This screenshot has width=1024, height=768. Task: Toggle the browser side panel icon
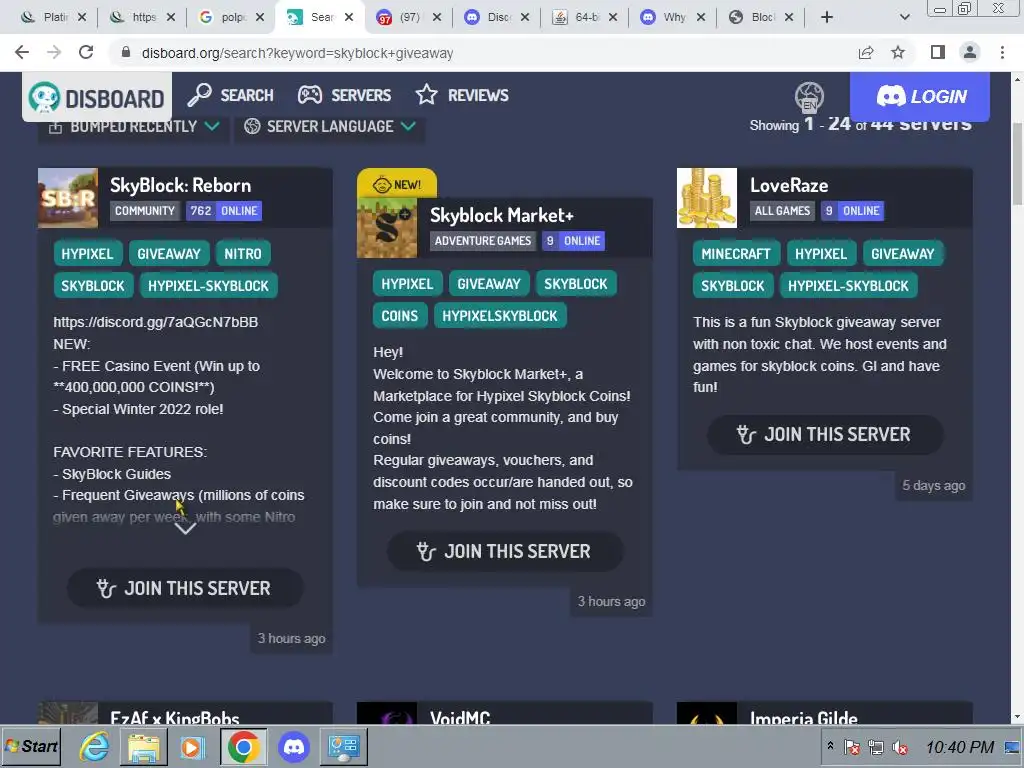coord(938,52)
